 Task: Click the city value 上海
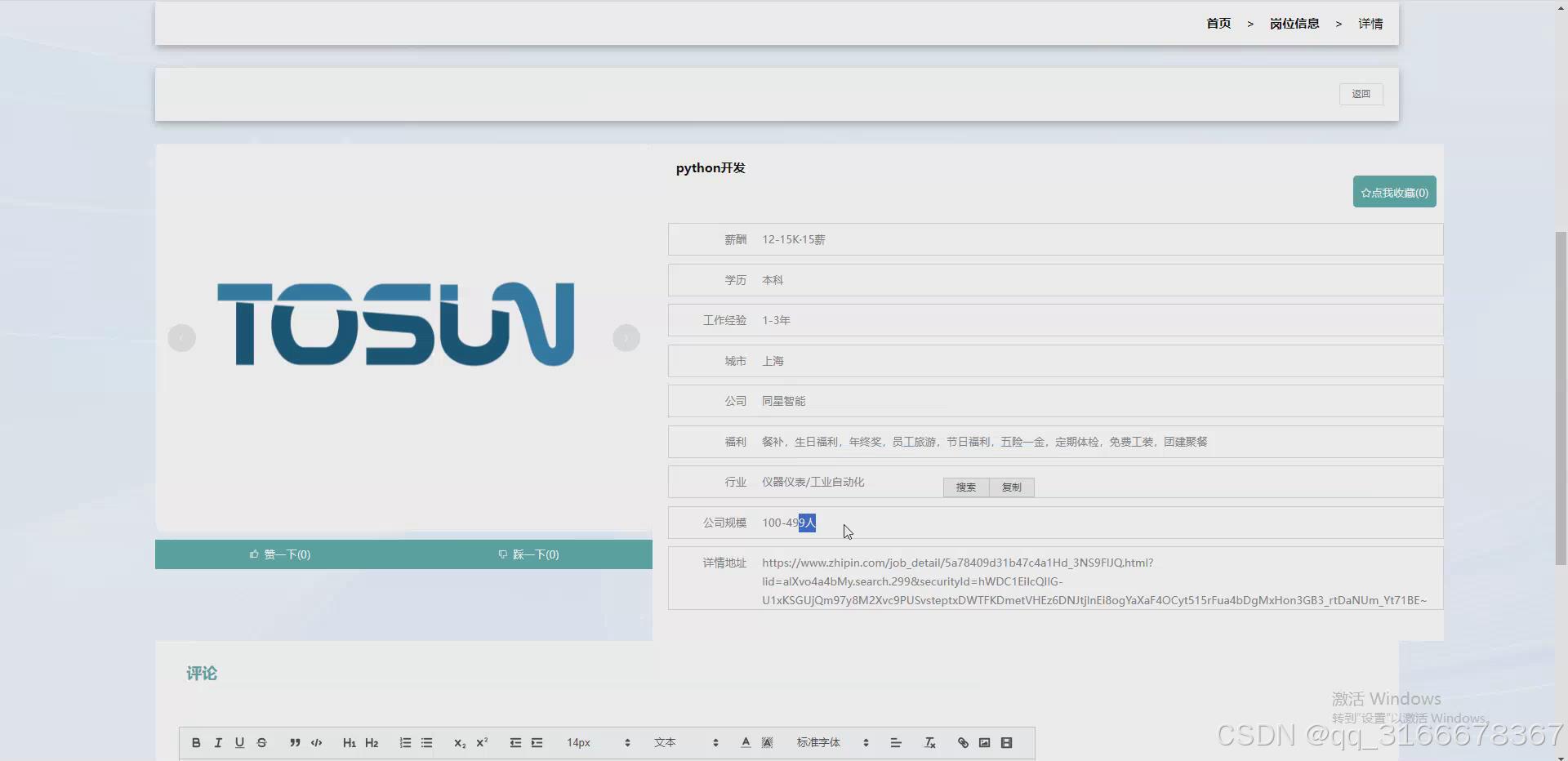pyautogui.click(x=773, y=361)
